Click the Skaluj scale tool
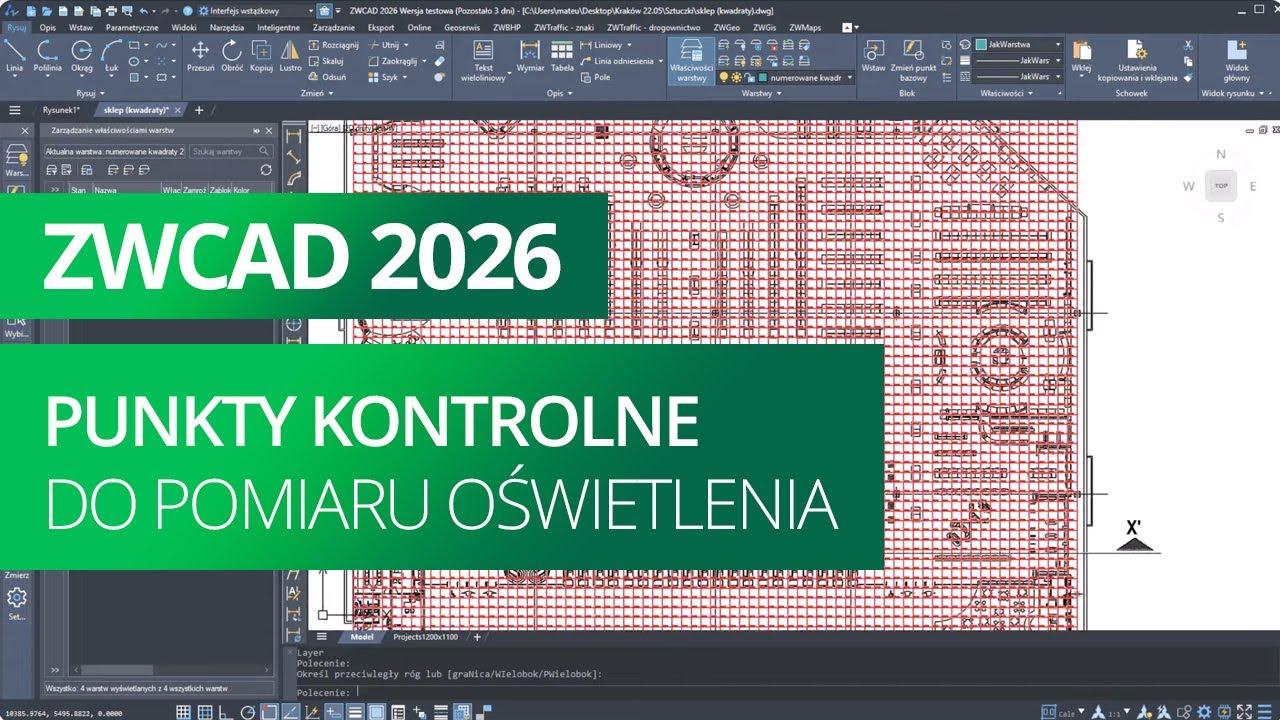 [326, 61]
